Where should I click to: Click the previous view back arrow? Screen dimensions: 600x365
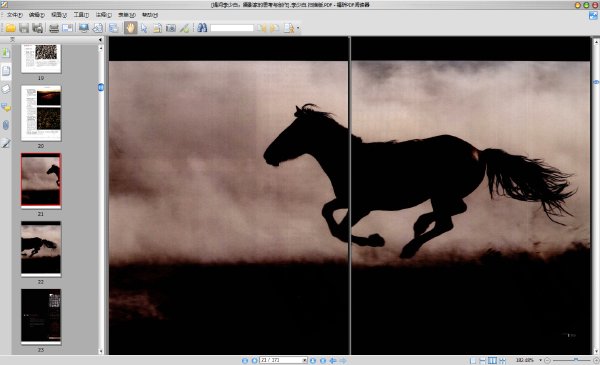point(333,360)
